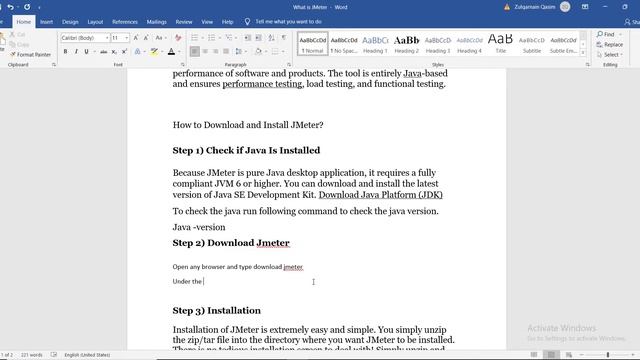
Task: Open line and paragraph spacing
Action: (239, 51)
